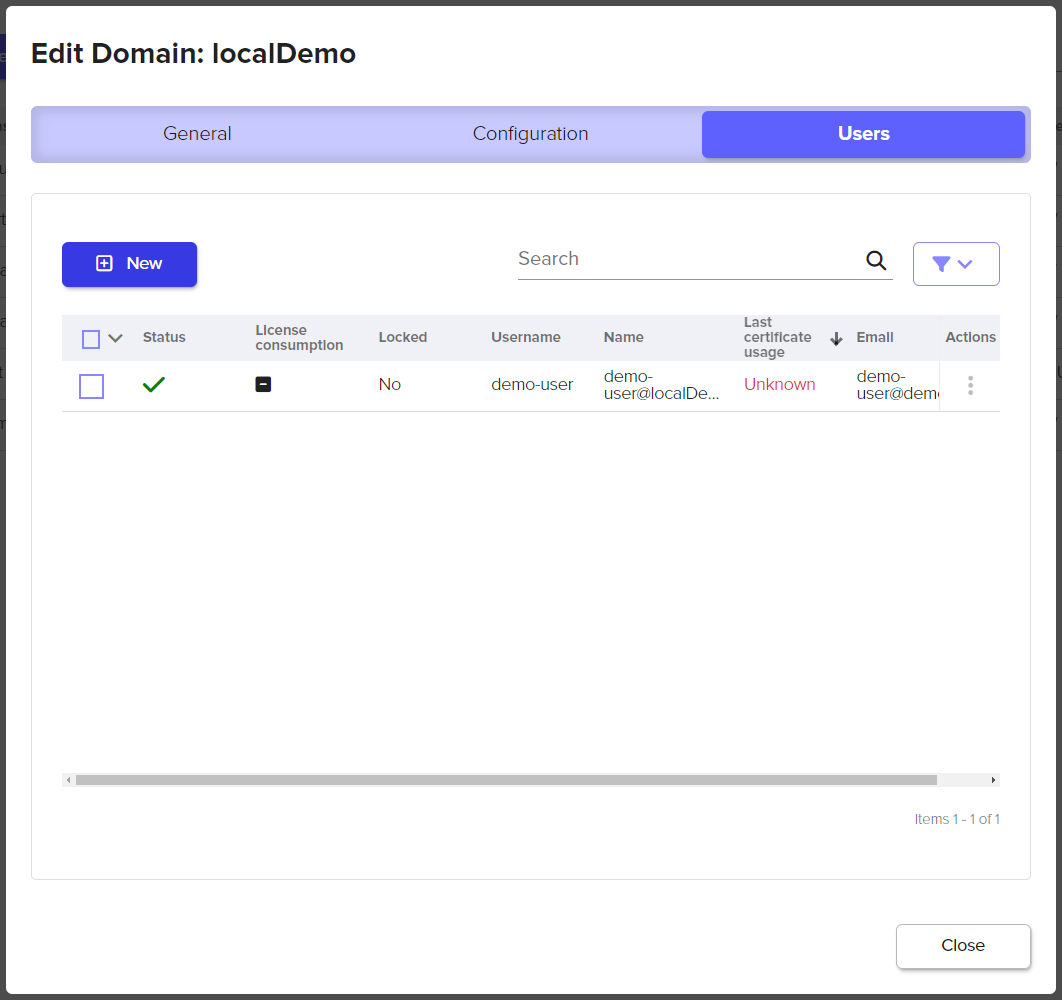Click the Unknown certificate usage value
This screenshot has height=1000, width=1062.
click(779, 385)
